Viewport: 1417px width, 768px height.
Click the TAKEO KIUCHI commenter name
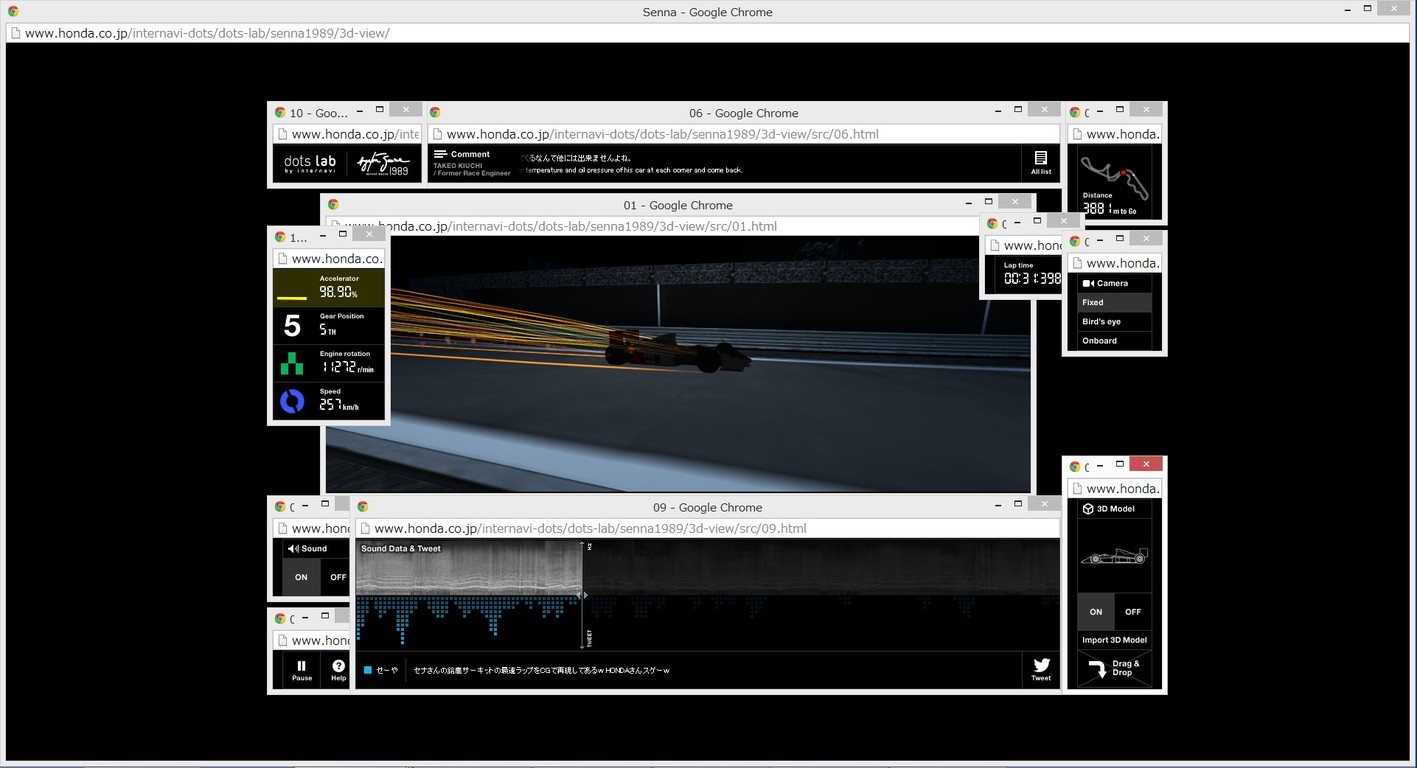click(459, 166)
